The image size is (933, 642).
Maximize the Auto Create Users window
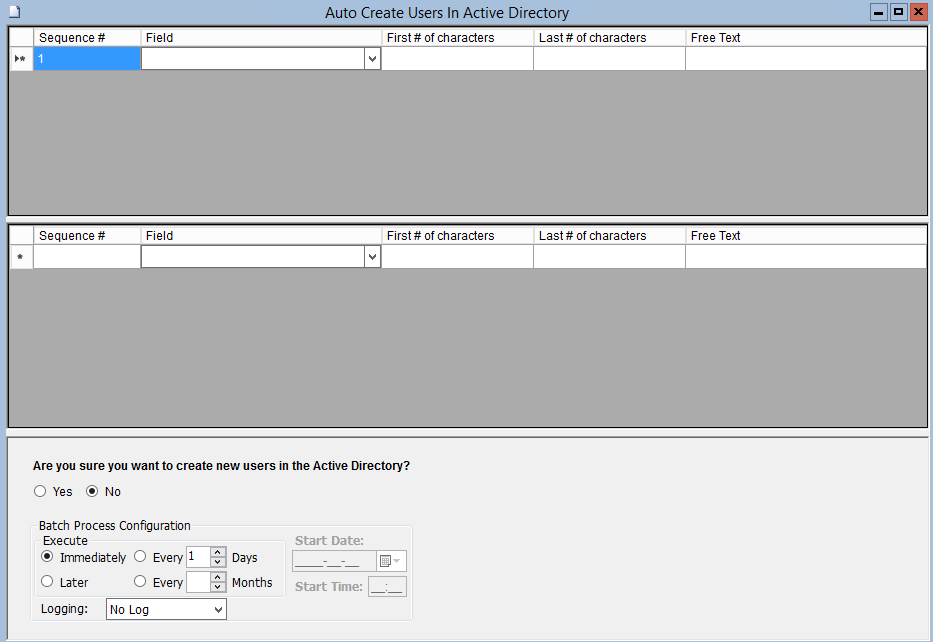pos(898,12)
